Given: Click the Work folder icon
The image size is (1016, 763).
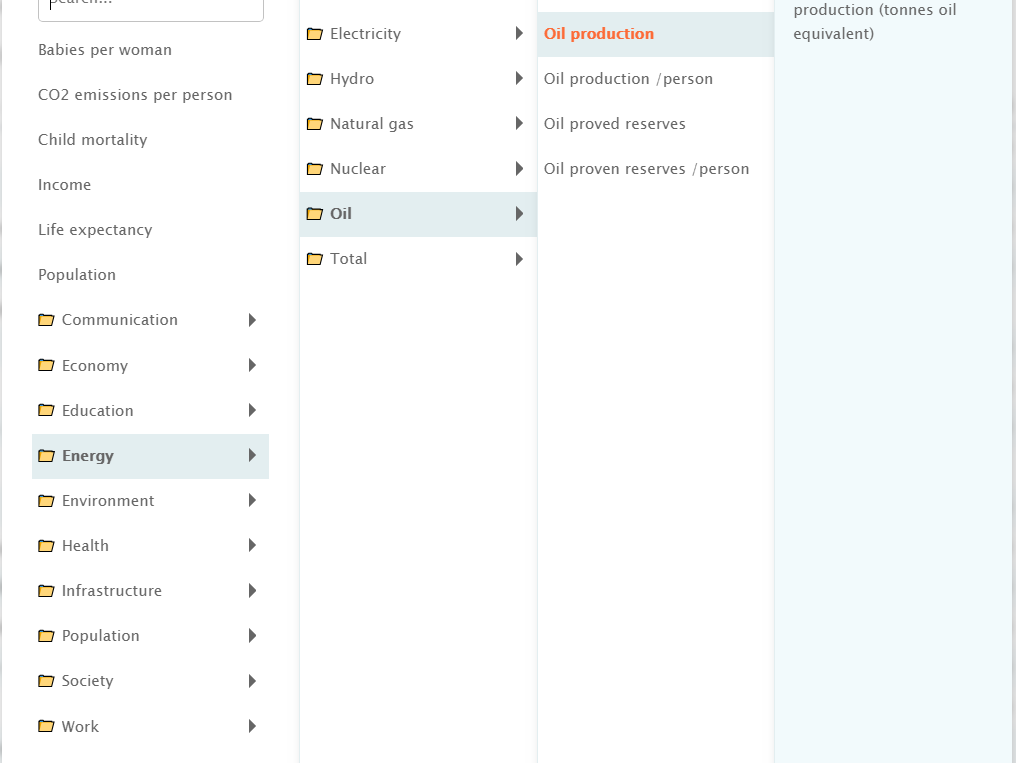Looking at the screenshot, I should [46, 726].
